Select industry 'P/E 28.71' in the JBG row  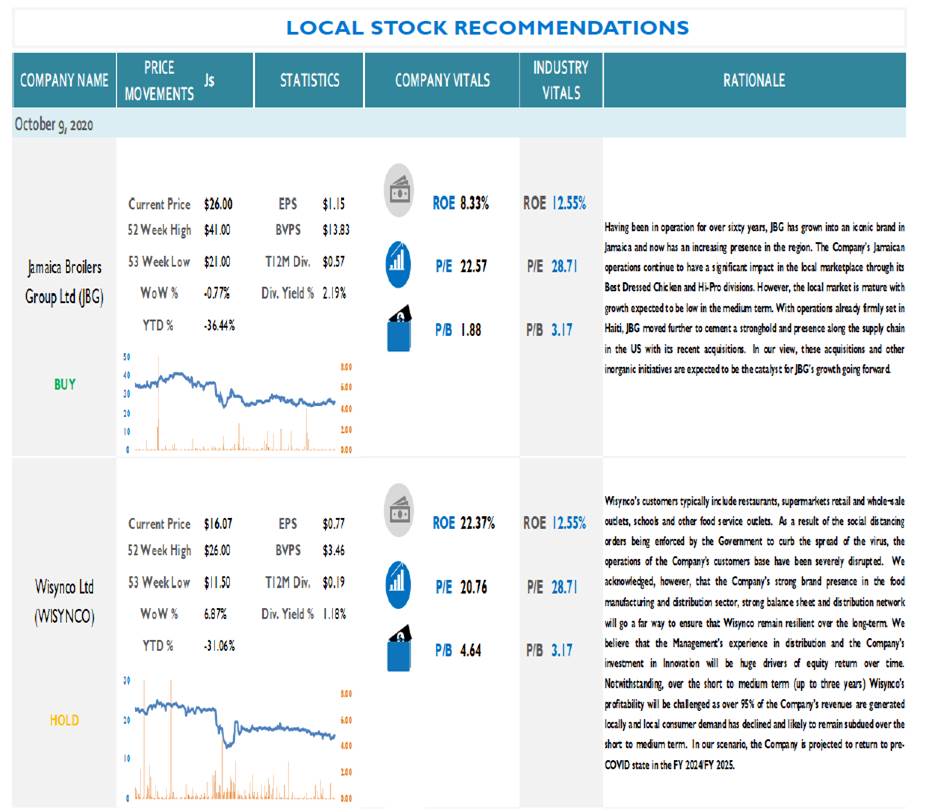coord(552,266)
